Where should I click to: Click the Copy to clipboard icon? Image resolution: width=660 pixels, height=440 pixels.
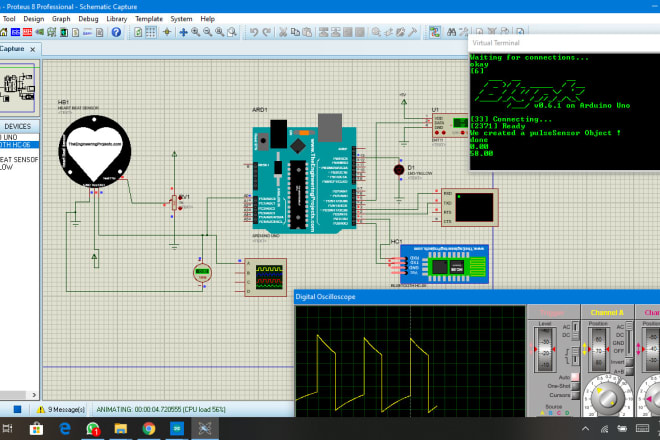pos(295,32)
